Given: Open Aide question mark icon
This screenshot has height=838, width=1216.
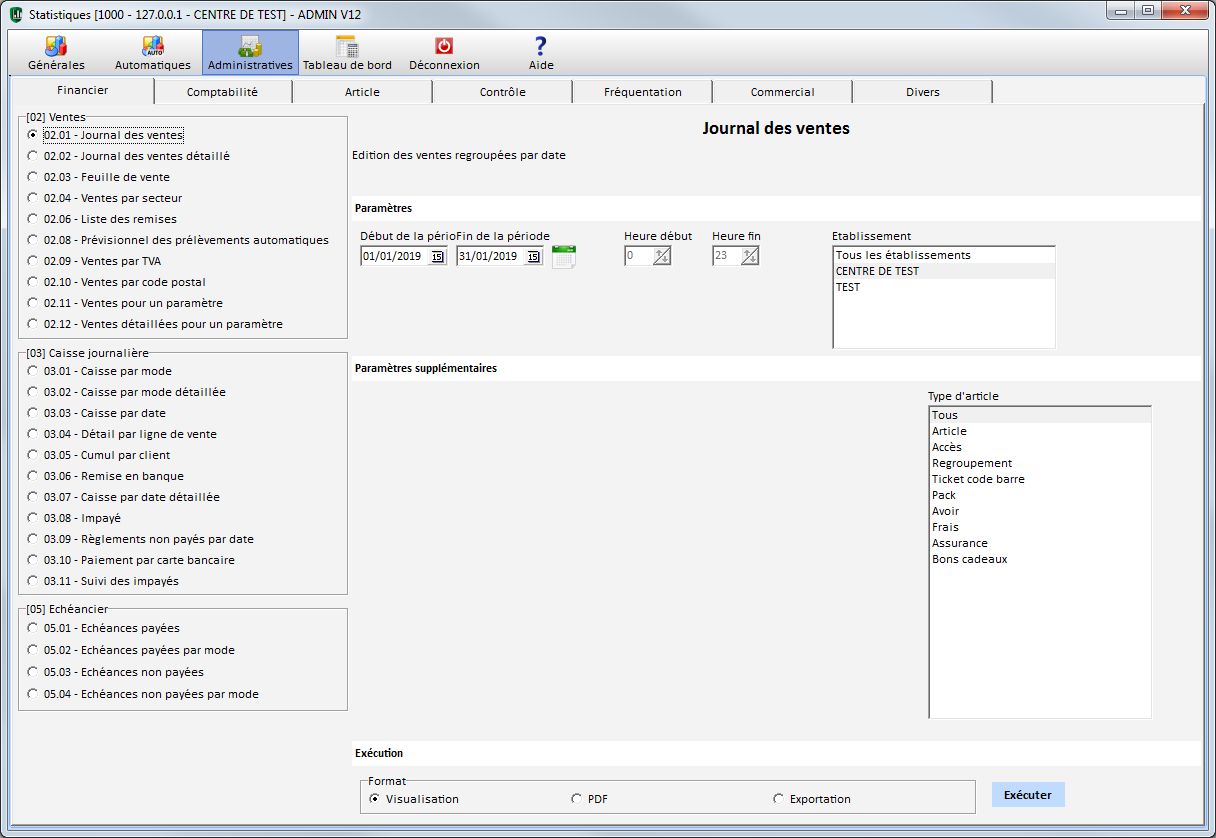Looking at the screenshot, I should 540,47.
